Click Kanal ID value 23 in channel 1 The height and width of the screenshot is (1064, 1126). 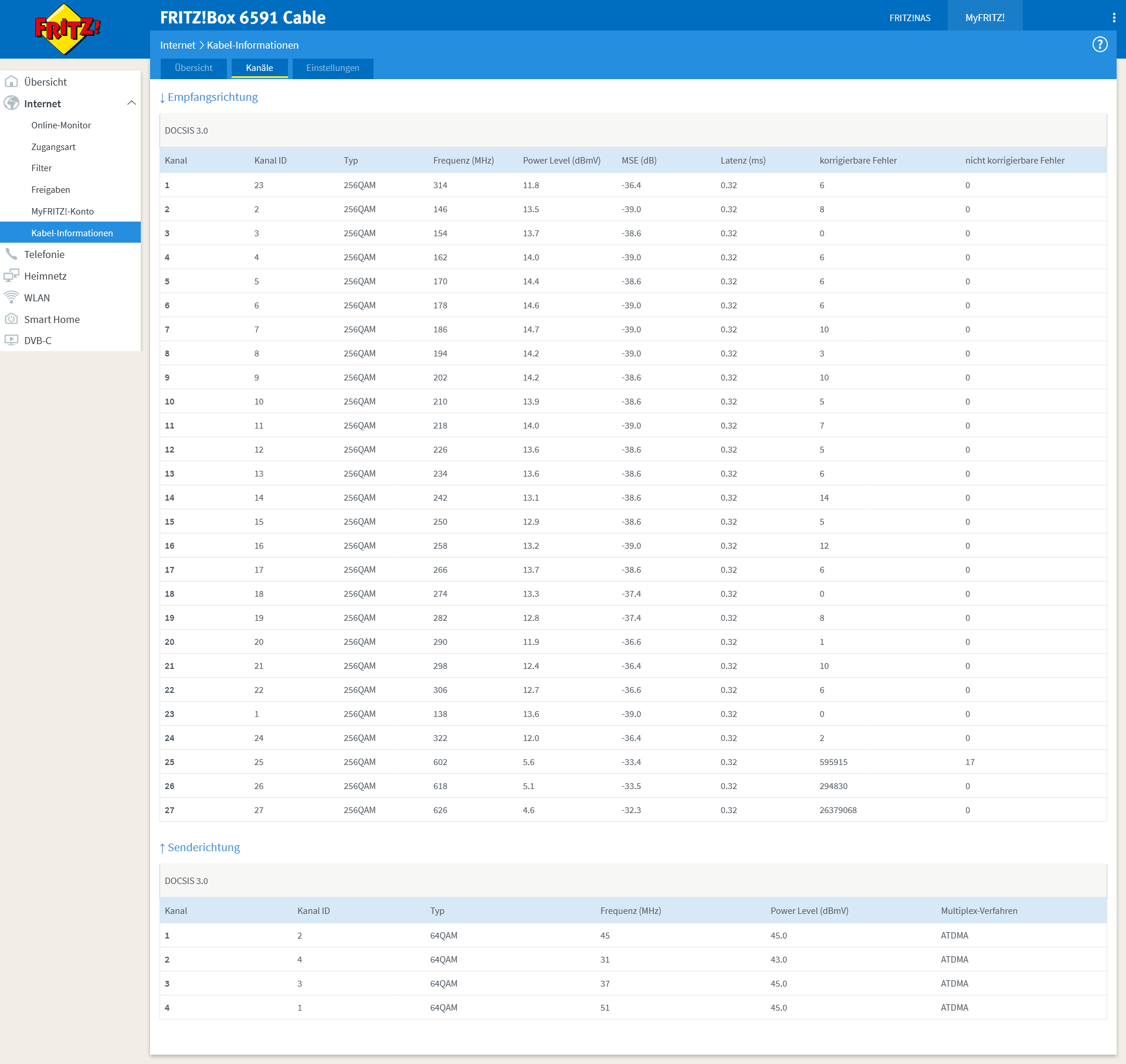point(259,185)
